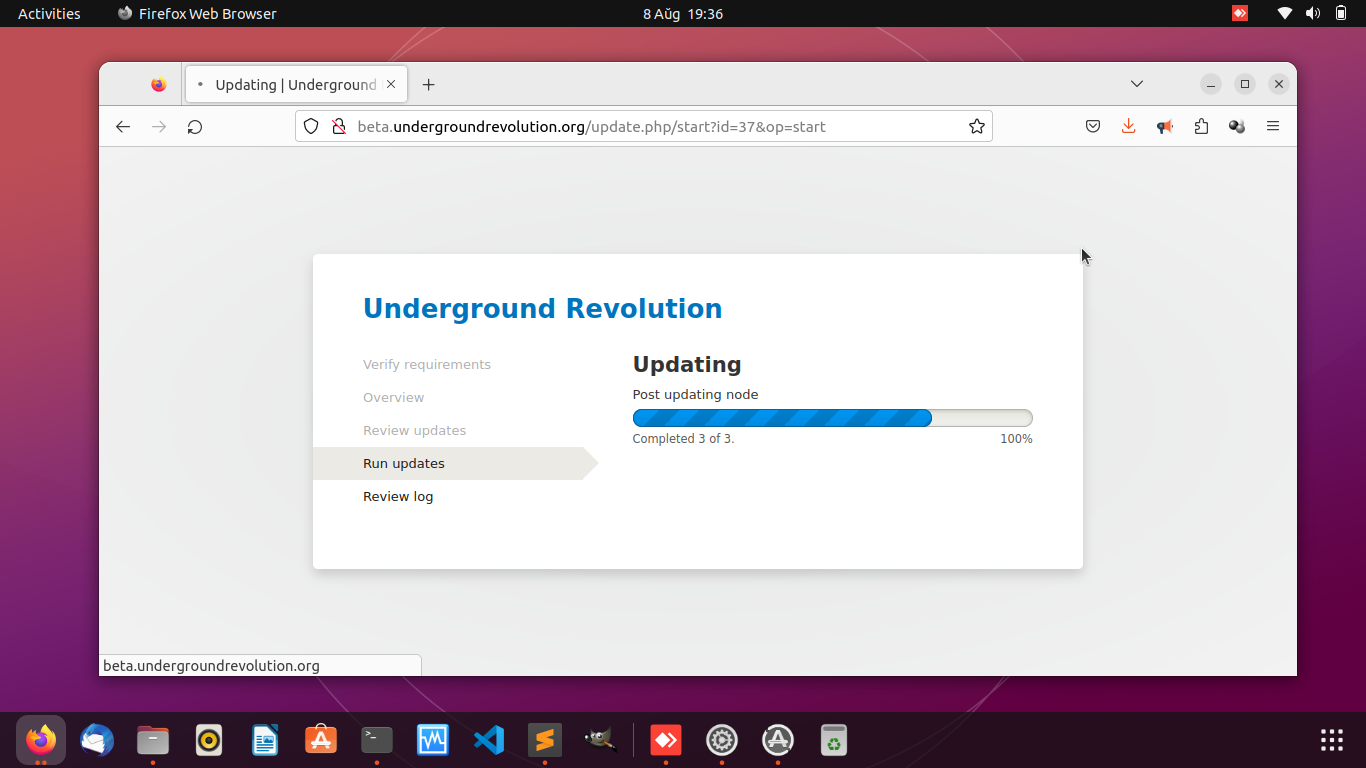Open the Extensions puzzle piece menu
This screenshot has height=768, width=1366.
pos(1201,127)
